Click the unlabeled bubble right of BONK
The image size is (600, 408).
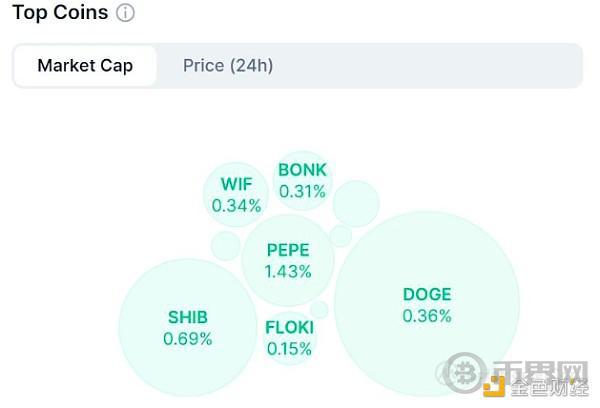point(356,203)
